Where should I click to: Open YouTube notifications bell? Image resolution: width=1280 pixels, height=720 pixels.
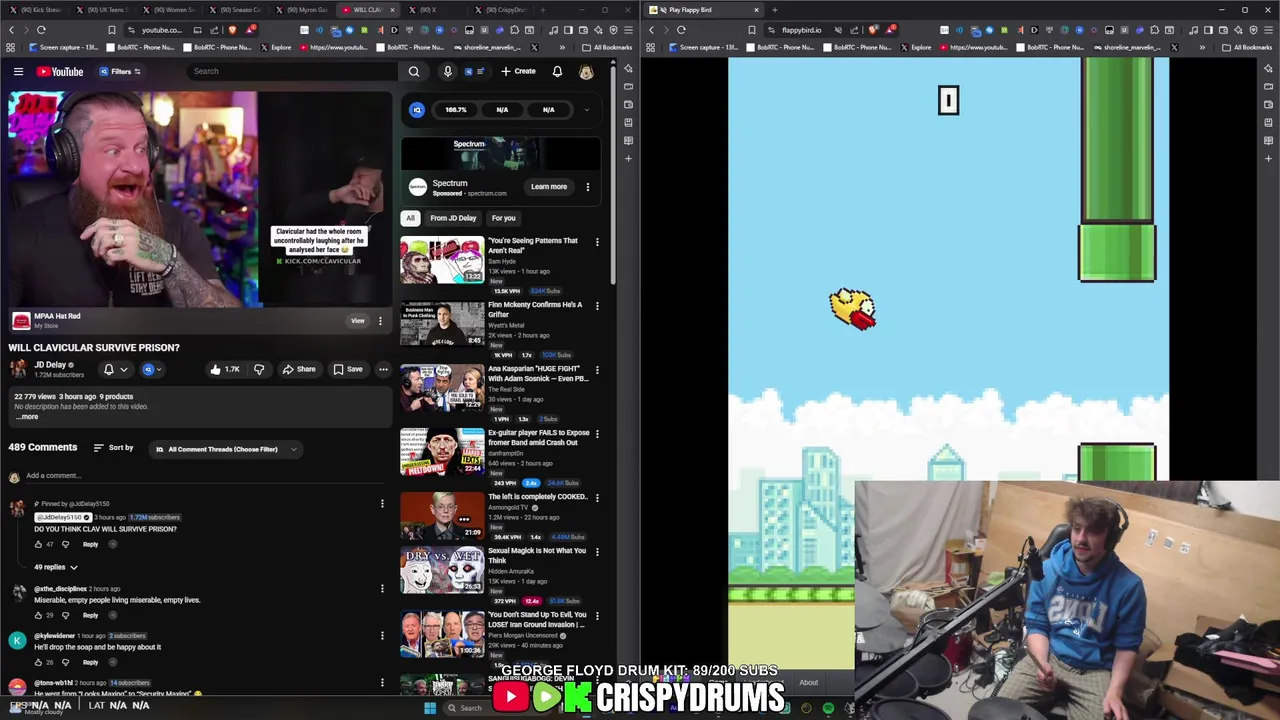pos(557,71)
